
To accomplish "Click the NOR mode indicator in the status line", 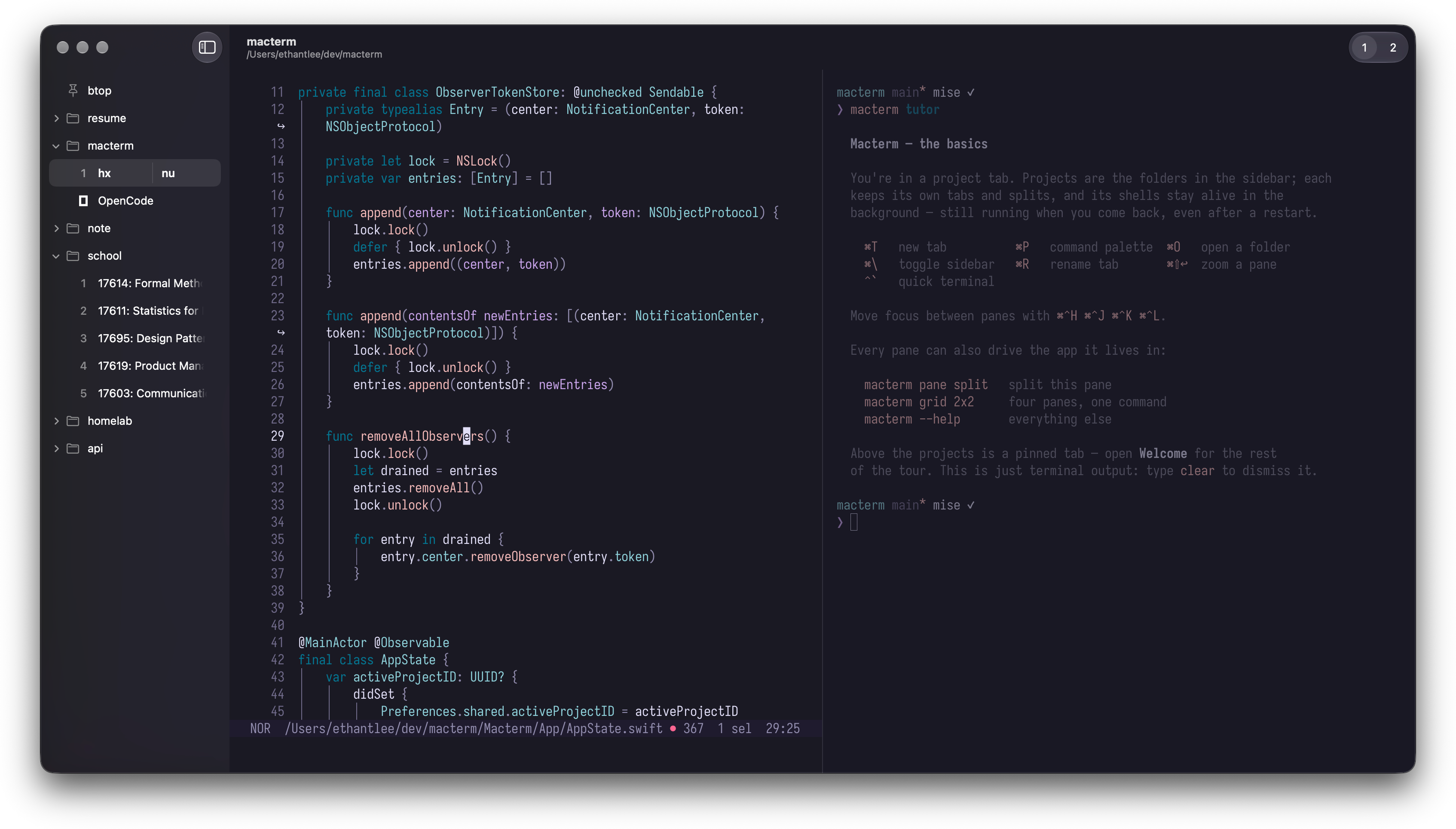I will [x=260, y=728].
